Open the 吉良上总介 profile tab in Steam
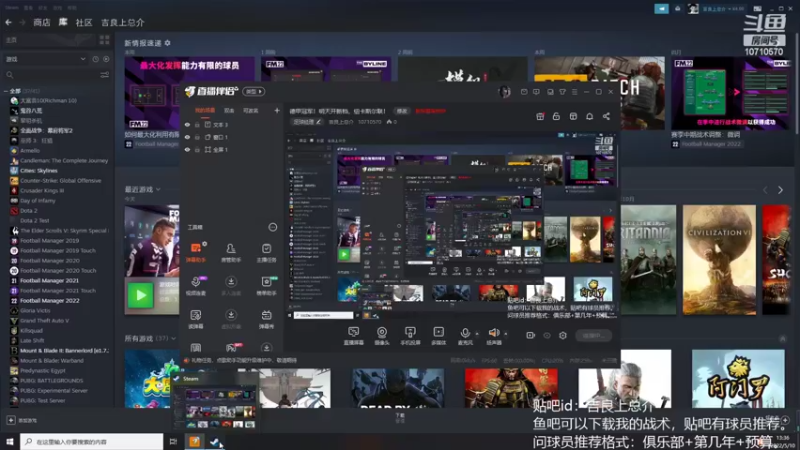 point(122,22)
